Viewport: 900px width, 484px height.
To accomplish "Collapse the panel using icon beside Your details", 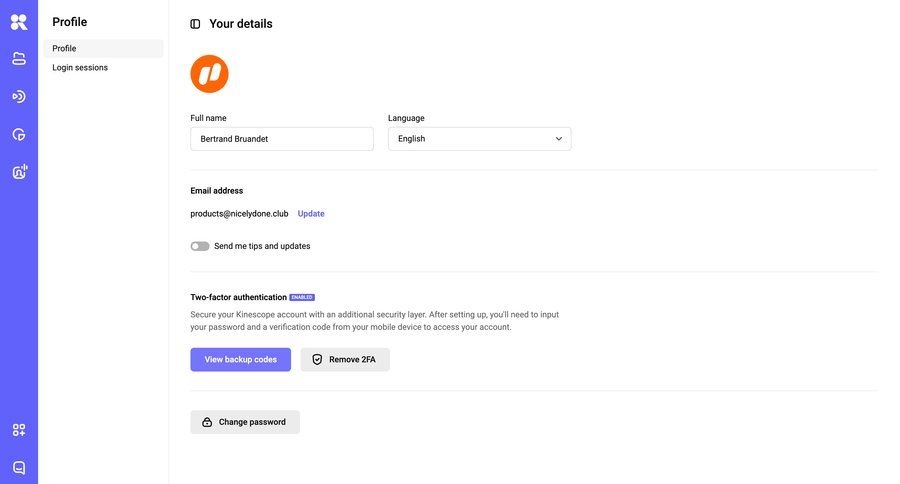I will (x=195, y=24).
